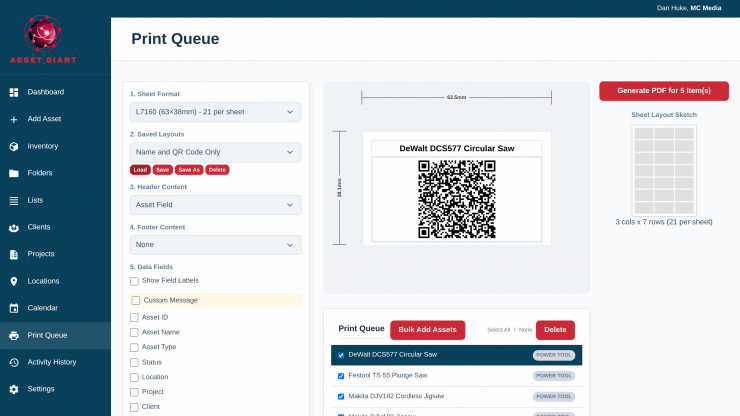Go to Clients page
Viewport: 740px width, 416px height.
[x=39, y=227]
